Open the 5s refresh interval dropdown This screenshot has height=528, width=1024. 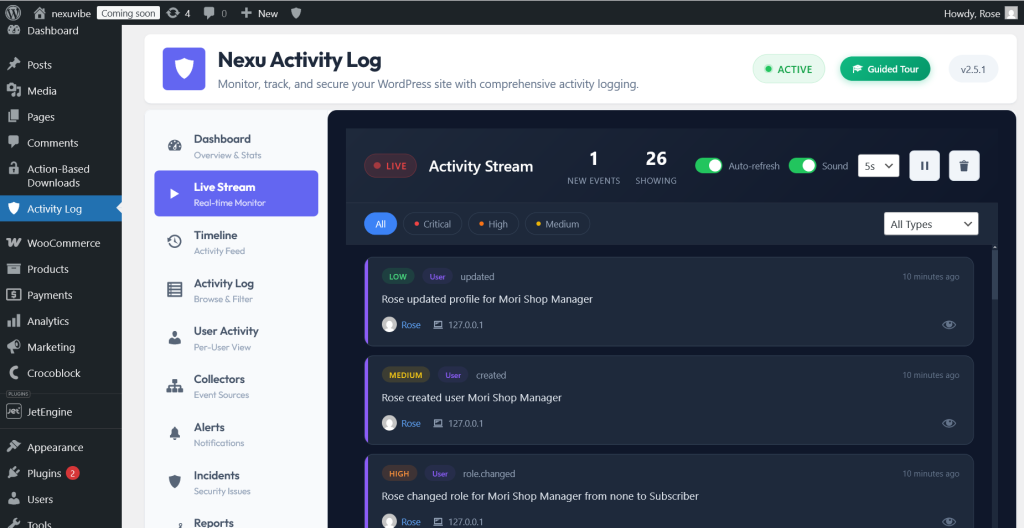tap(878, 166)
